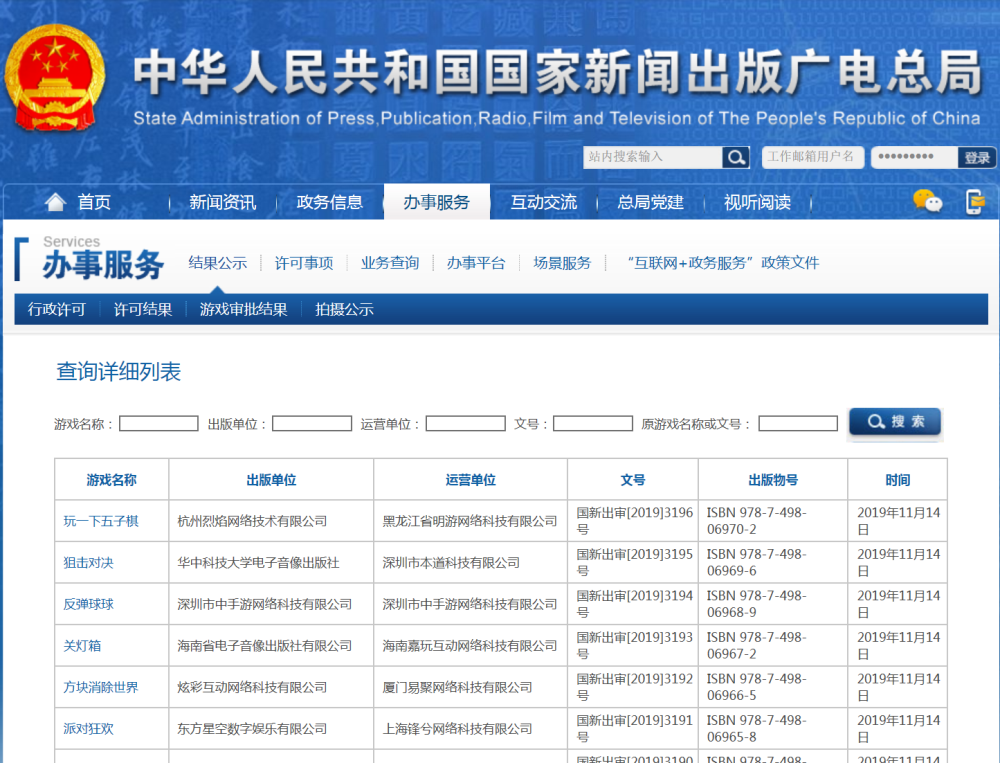Open the 新闻资讯 menu
This screenshot has height=763, width=1000.
(223, 202)
